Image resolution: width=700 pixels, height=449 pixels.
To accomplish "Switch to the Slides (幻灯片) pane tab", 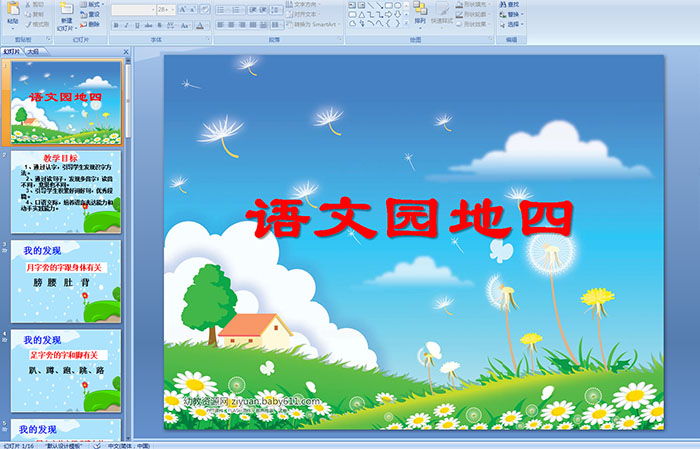I will (x=12, y=52).
